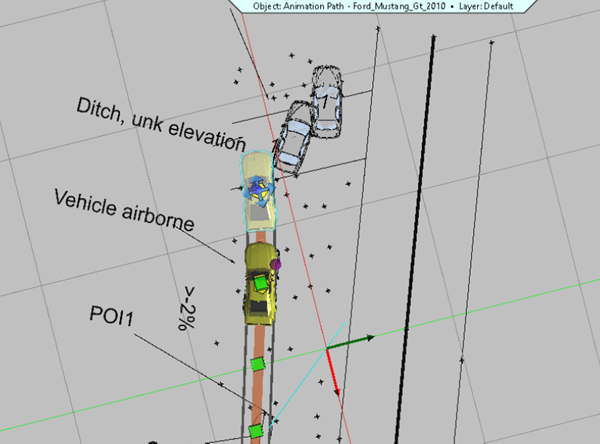Select the green keyframe square on yellow car roof

click(261, 283)
